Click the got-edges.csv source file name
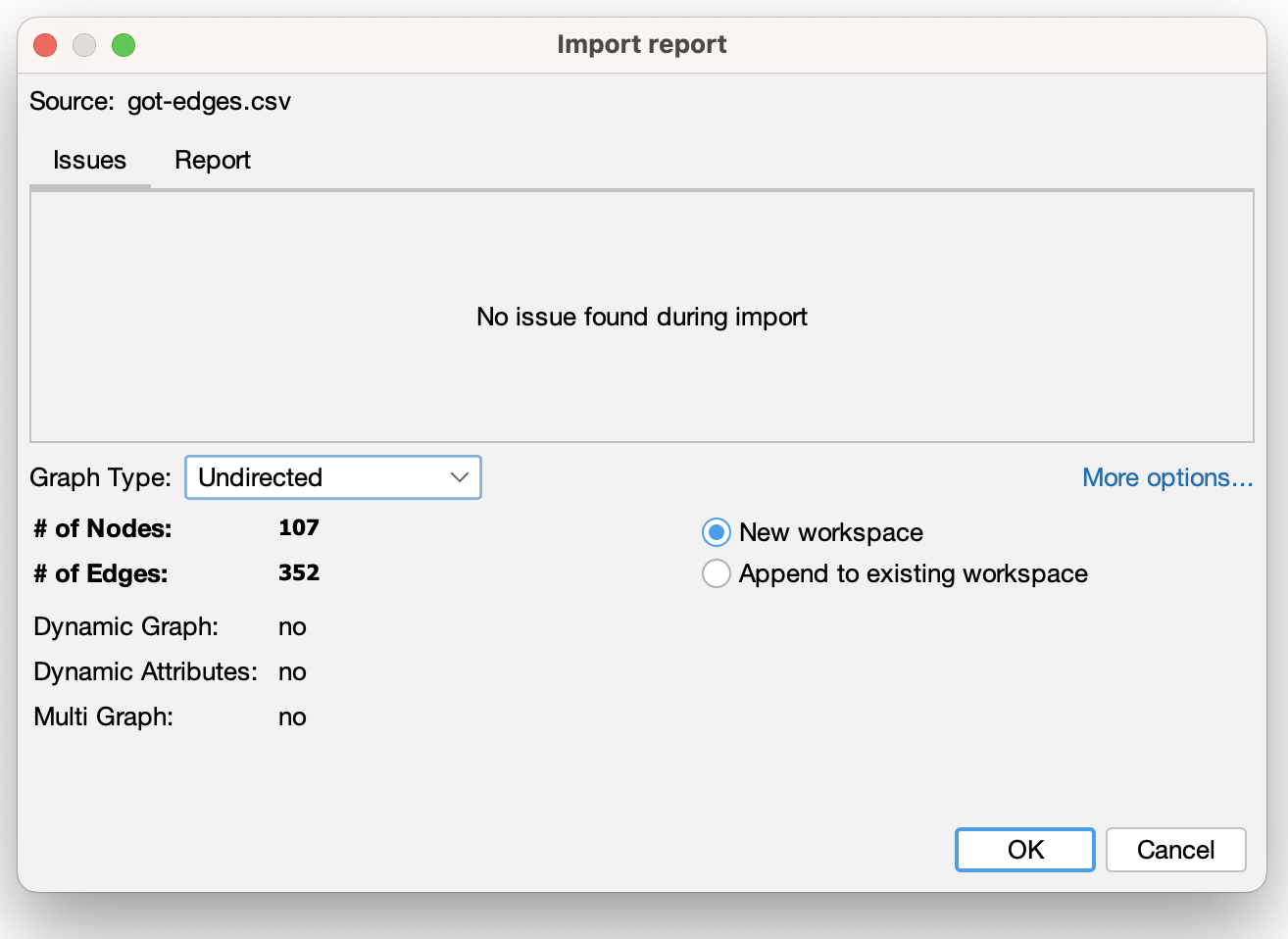1288x939 pixels. 209,102
